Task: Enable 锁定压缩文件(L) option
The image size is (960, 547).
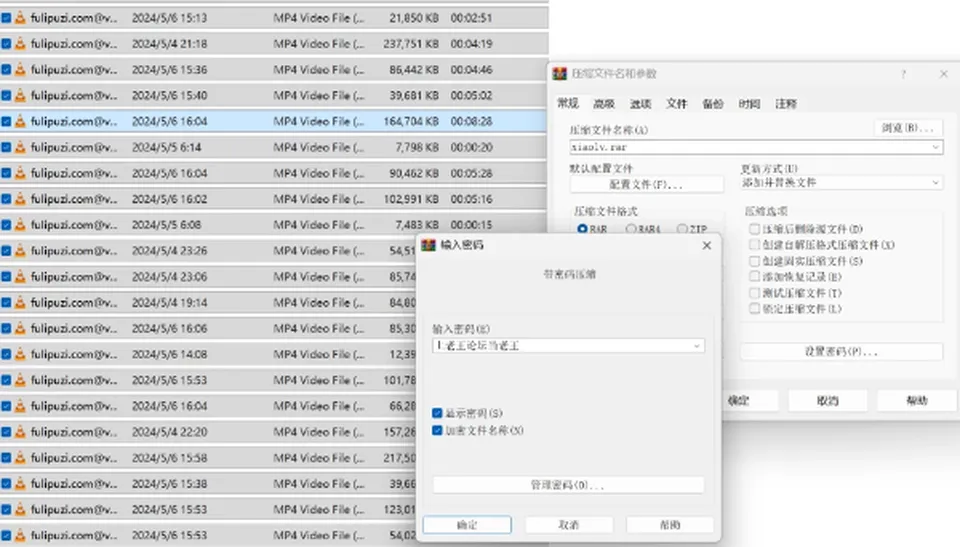Action: [x=754, y=309]
